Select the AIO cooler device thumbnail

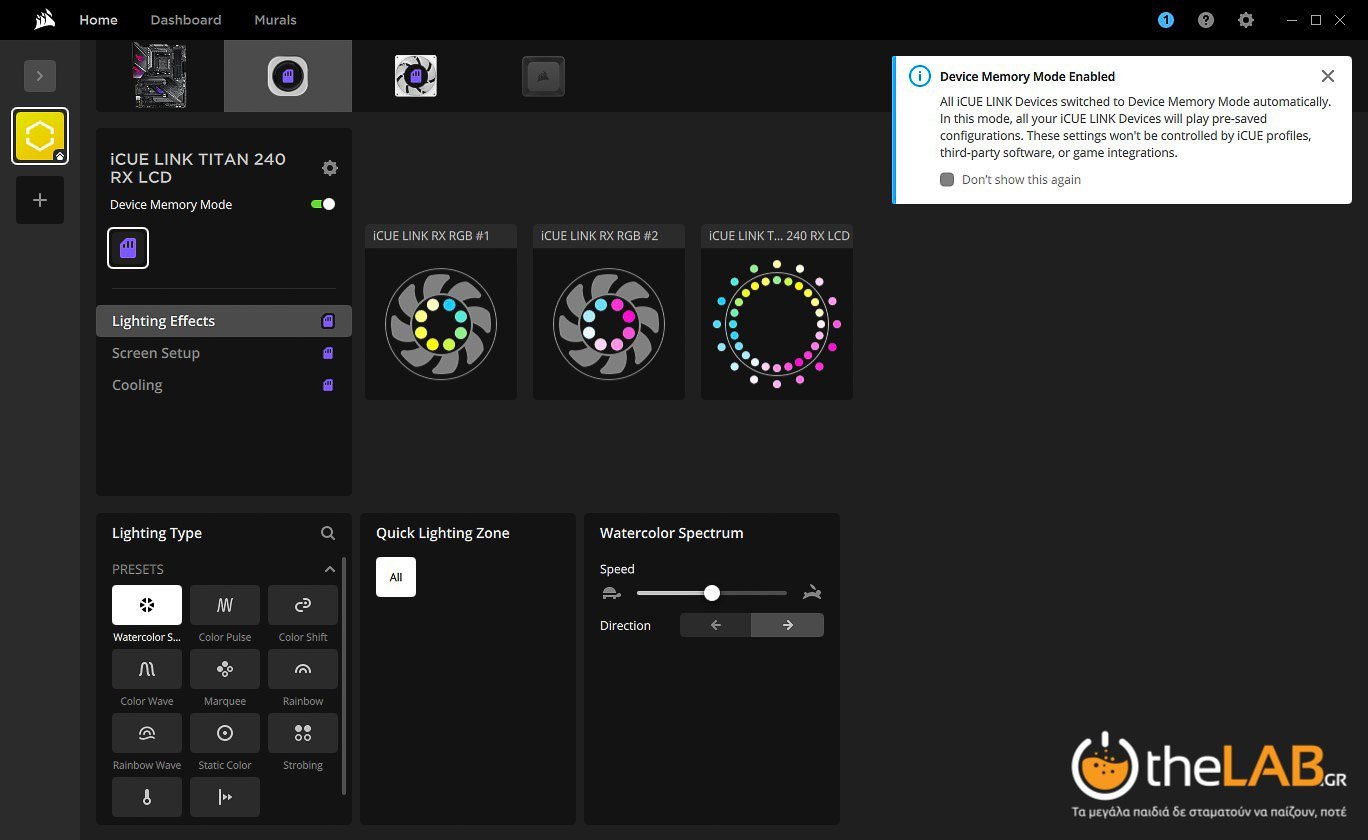point(288,76)
